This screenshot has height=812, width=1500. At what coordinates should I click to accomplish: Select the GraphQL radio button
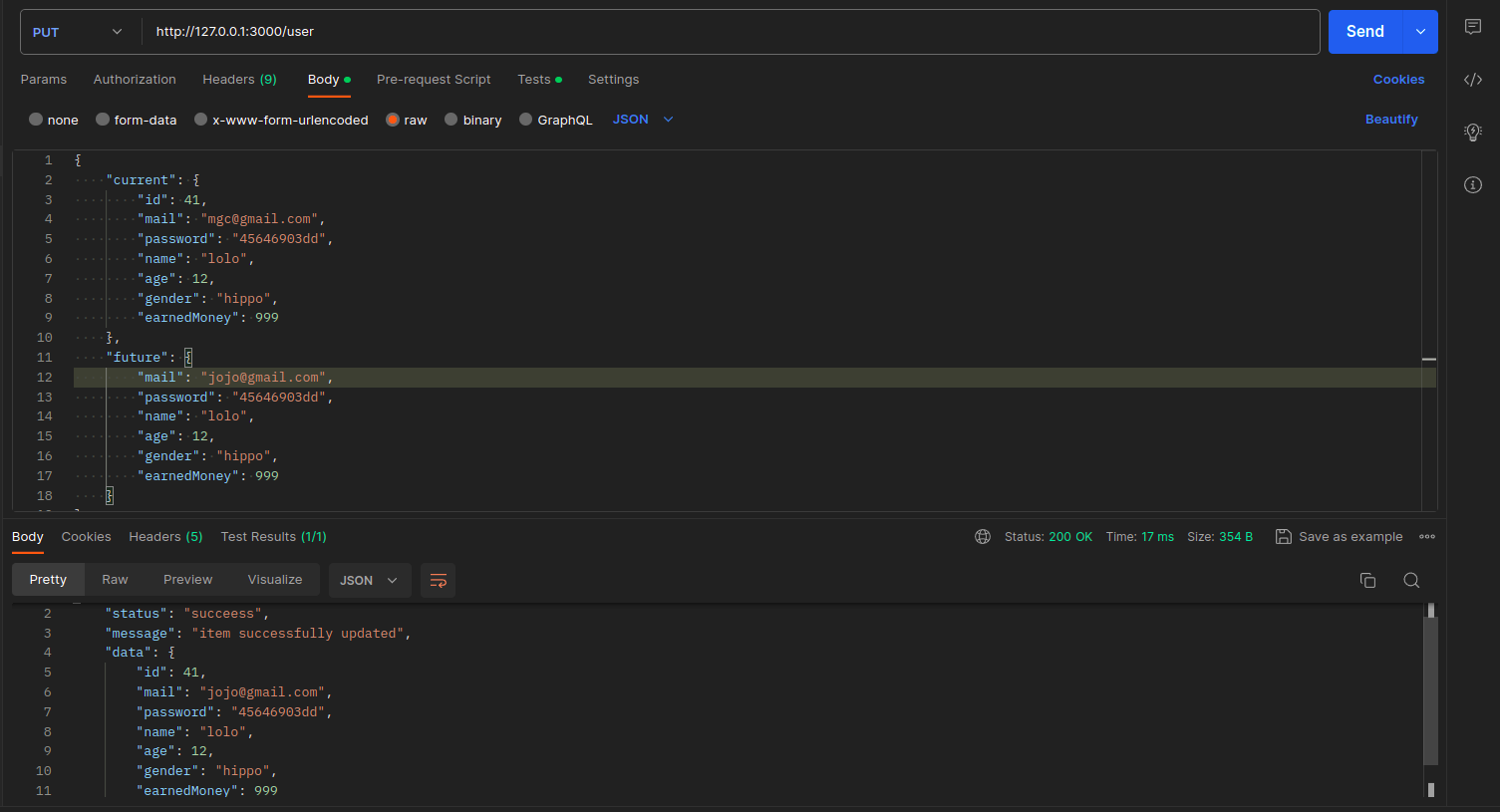pyautogui.click(x=526, y=120)
